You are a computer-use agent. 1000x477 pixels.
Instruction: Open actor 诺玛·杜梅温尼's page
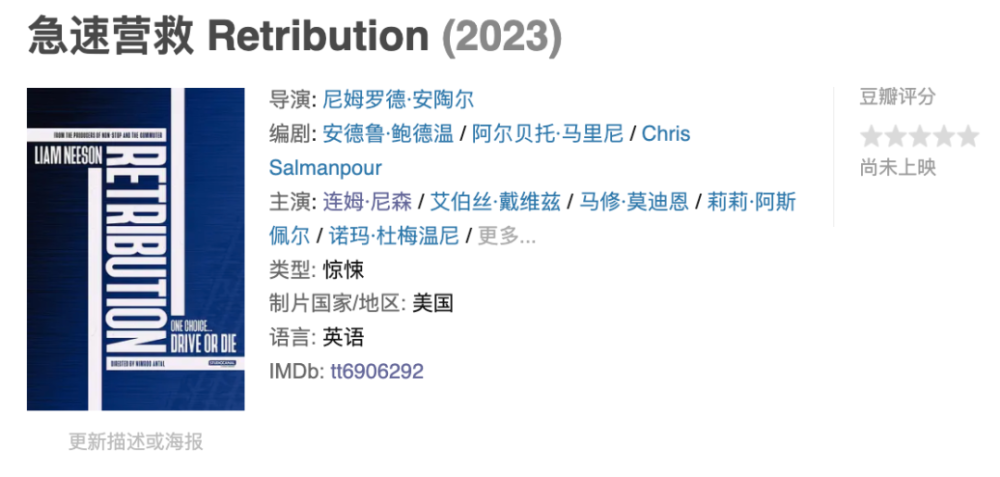(394, 236)
